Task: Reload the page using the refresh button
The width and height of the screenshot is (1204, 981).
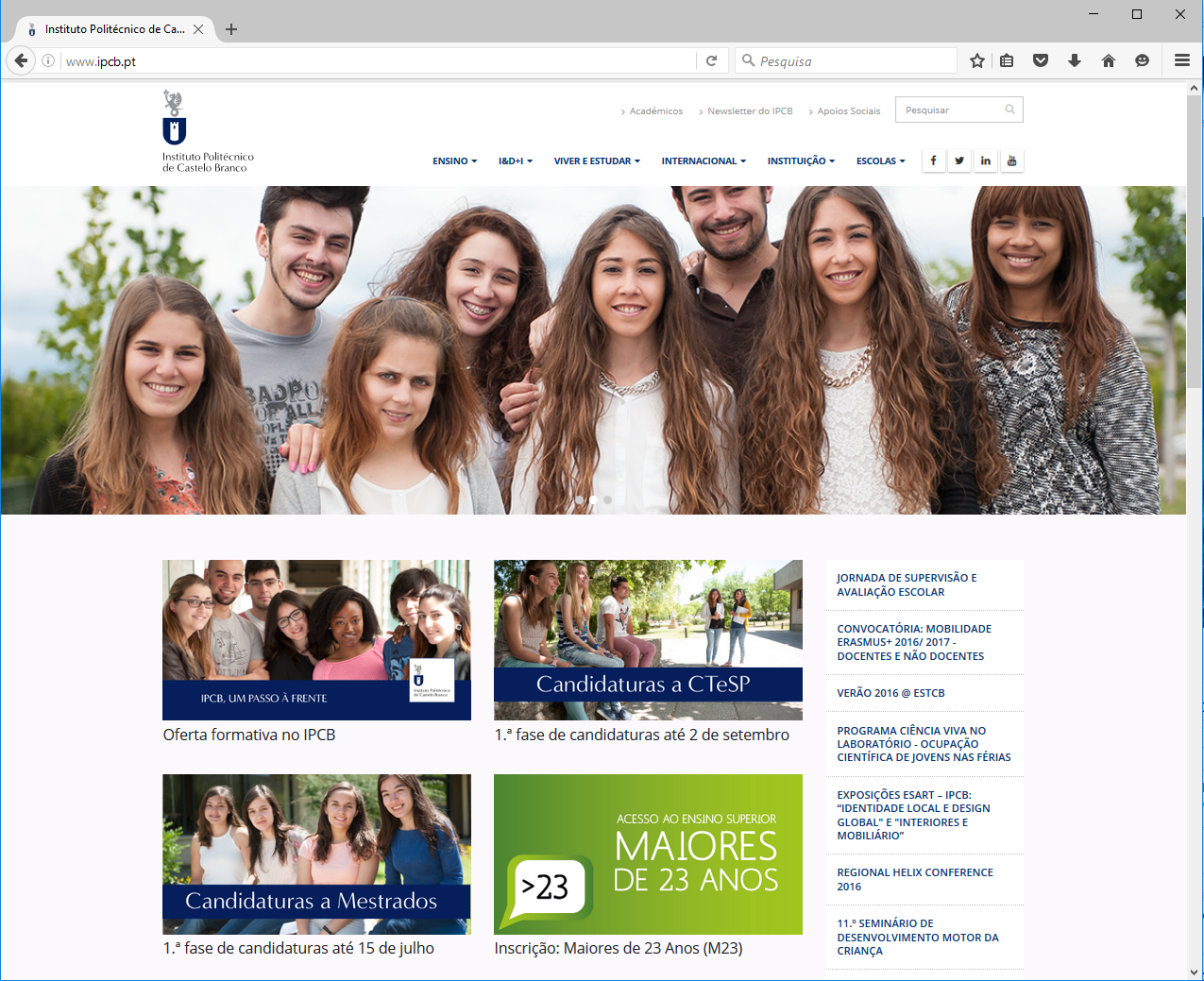Action: pyautogui.click(x=712, y=61)
